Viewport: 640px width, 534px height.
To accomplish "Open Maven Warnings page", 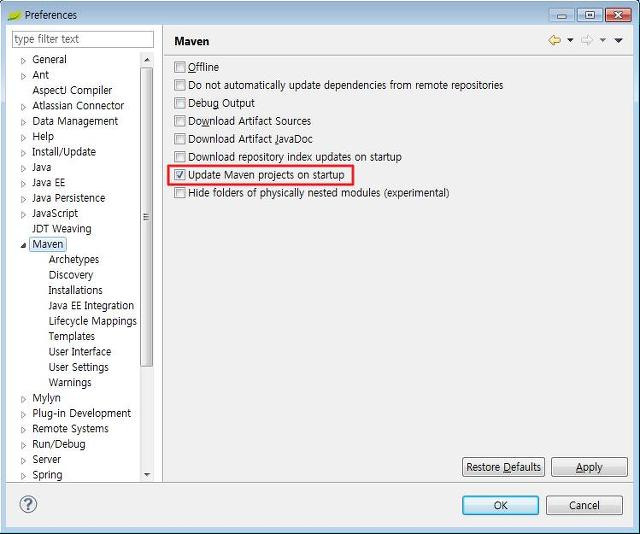I will (x=70, y=383).
